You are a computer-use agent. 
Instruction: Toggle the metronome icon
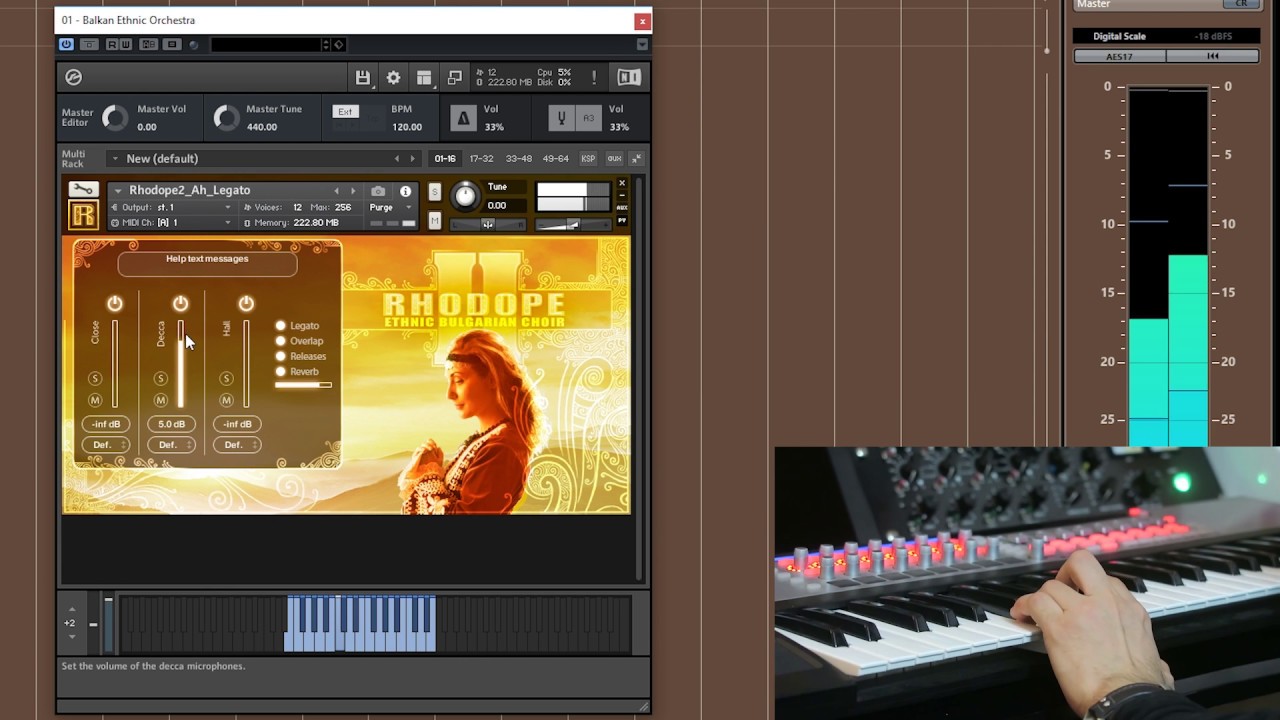point(462,118)
